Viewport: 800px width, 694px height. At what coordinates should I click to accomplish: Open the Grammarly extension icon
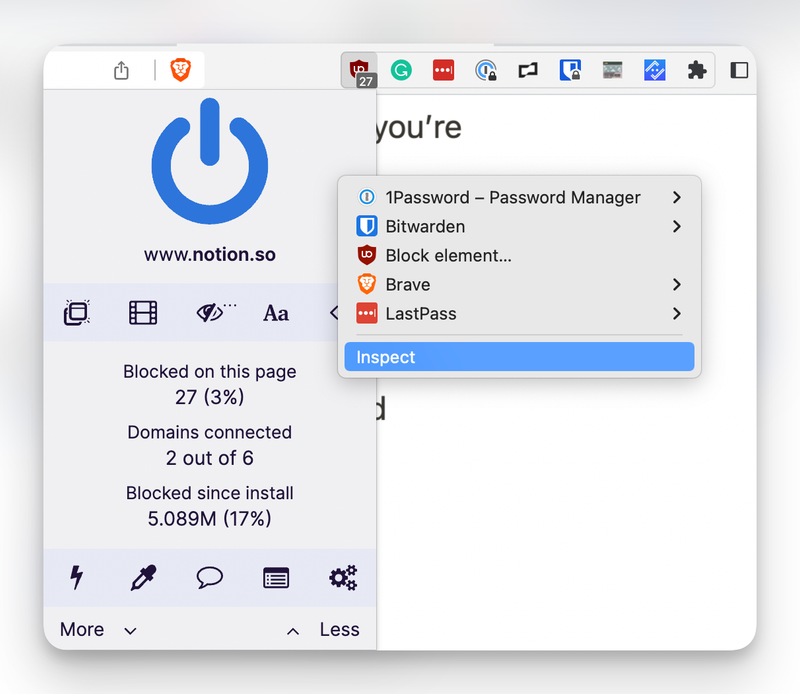[401, 70]
